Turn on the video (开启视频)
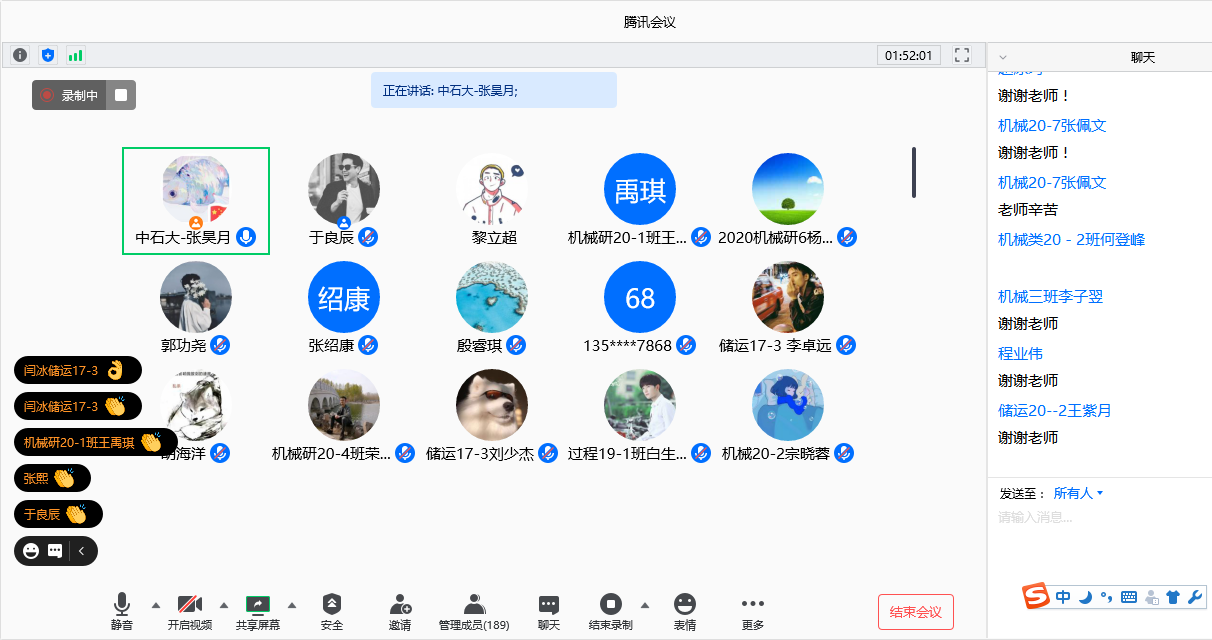This screenshot has height=640, width=1212. point(190,611)
